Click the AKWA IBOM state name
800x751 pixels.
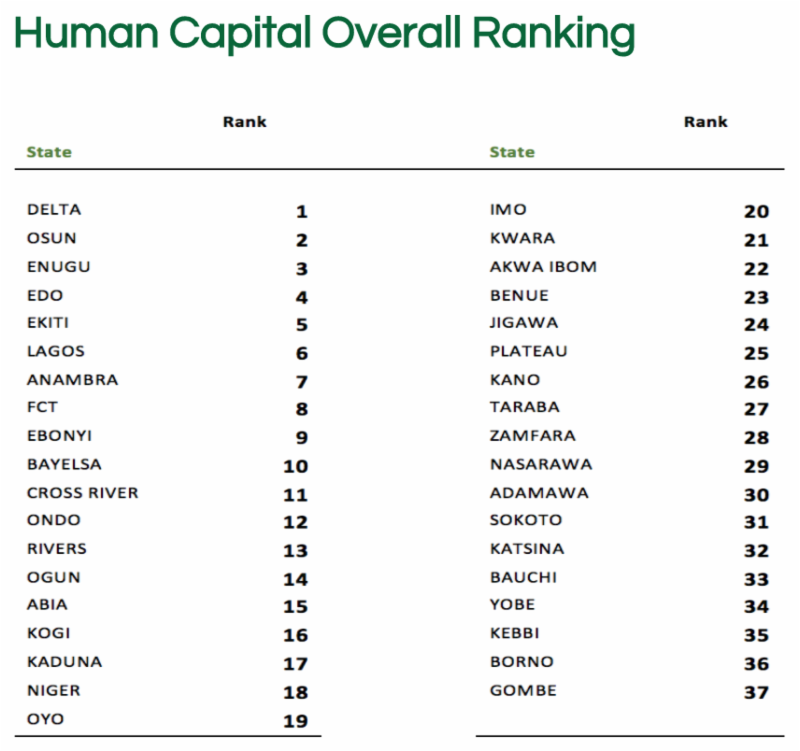click(543, 267)
